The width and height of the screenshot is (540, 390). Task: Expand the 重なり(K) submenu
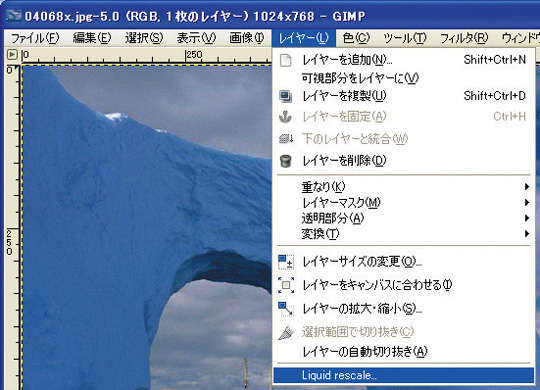click(x=404, y=187)
